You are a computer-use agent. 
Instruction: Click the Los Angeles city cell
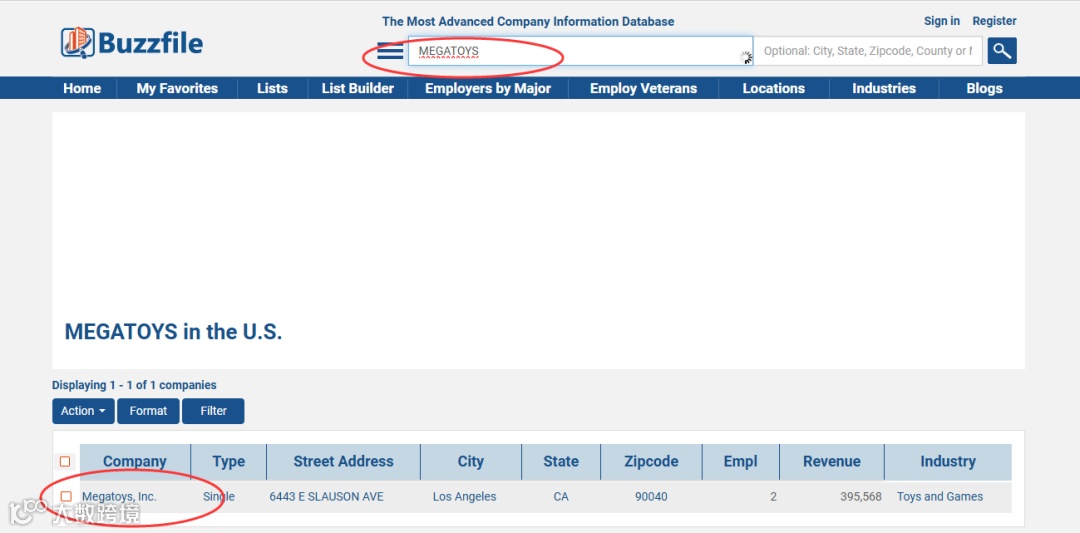point(464,497)
